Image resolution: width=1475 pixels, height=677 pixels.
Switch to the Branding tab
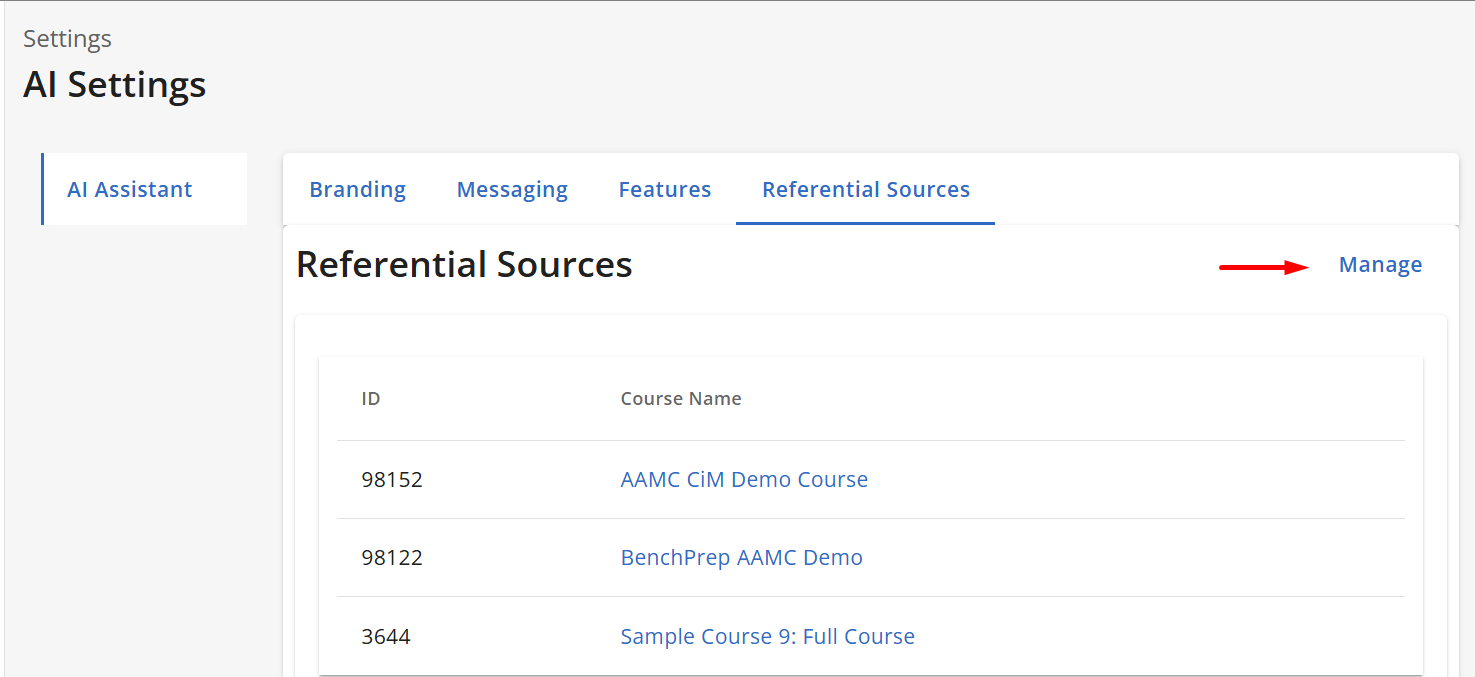(x=357, y=190)
